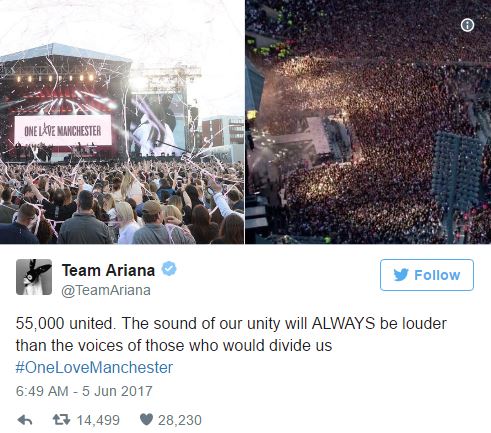The image size is (491, 433).
Task: Open the tweet timestamp 6:49 AM - 5 Jun 2017
Action: pyautogui.click(x=84, y=391)
